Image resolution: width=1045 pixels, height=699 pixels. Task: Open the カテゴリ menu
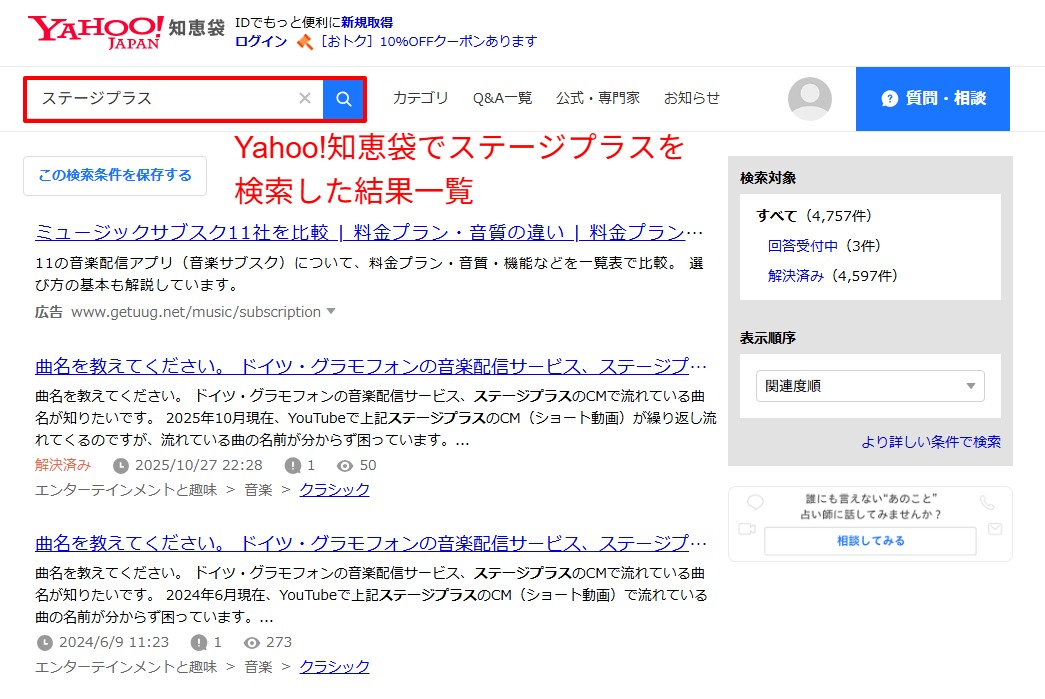click(421, 98)
